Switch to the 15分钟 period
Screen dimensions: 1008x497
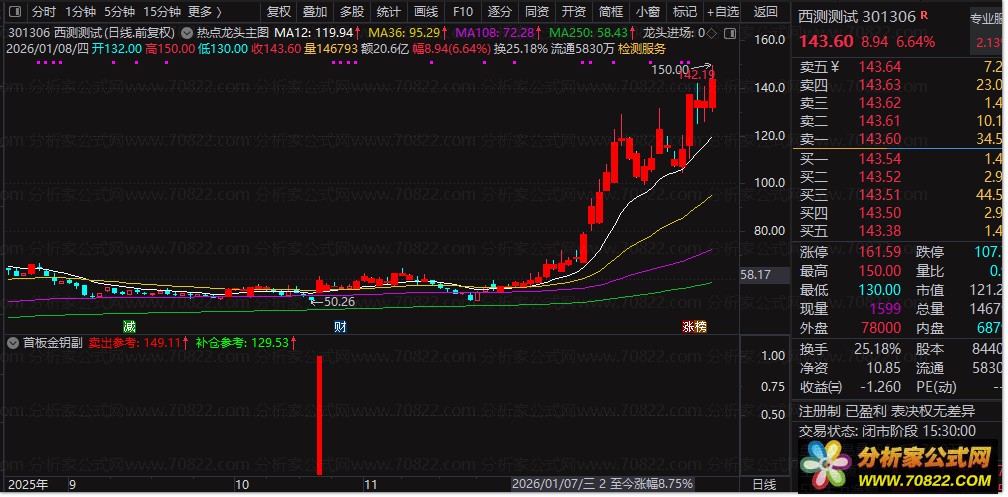coord(161,12)
